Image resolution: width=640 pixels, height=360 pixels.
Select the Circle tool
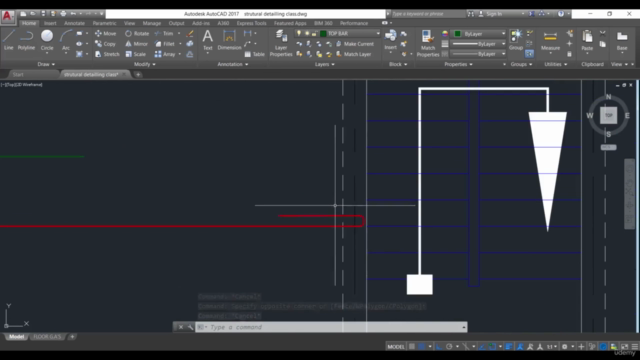click(x=47, y=40)
